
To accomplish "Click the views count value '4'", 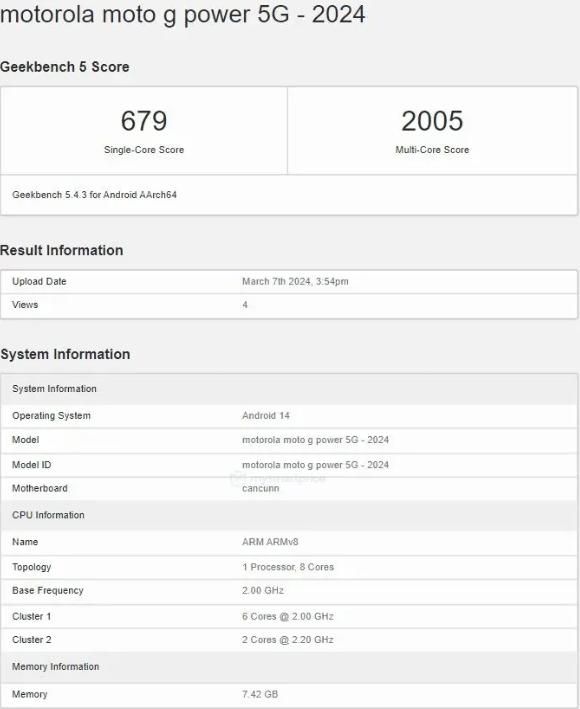I will click(x=245, y=305).
